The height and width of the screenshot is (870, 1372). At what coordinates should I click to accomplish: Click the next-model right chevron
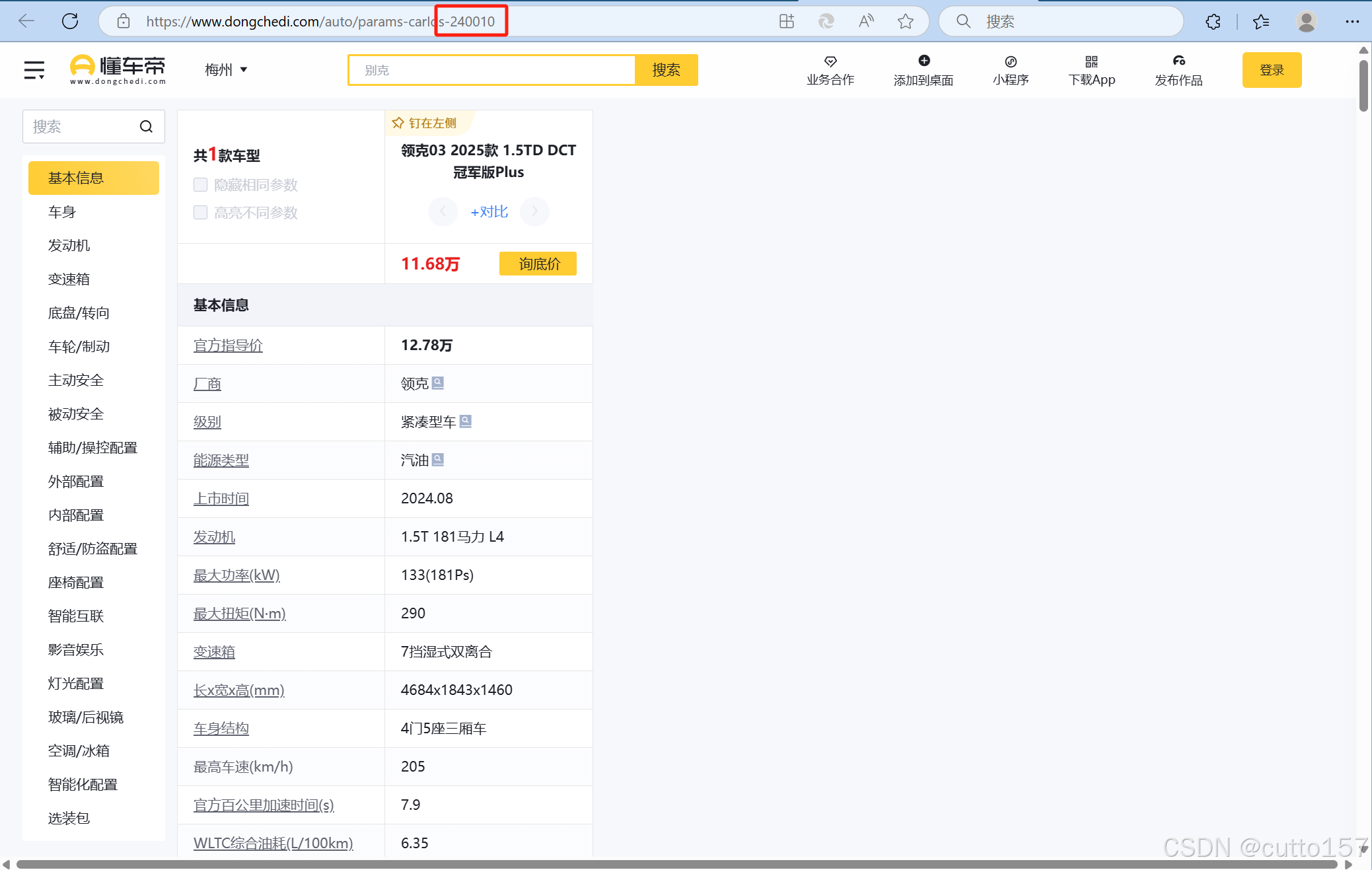534,211
